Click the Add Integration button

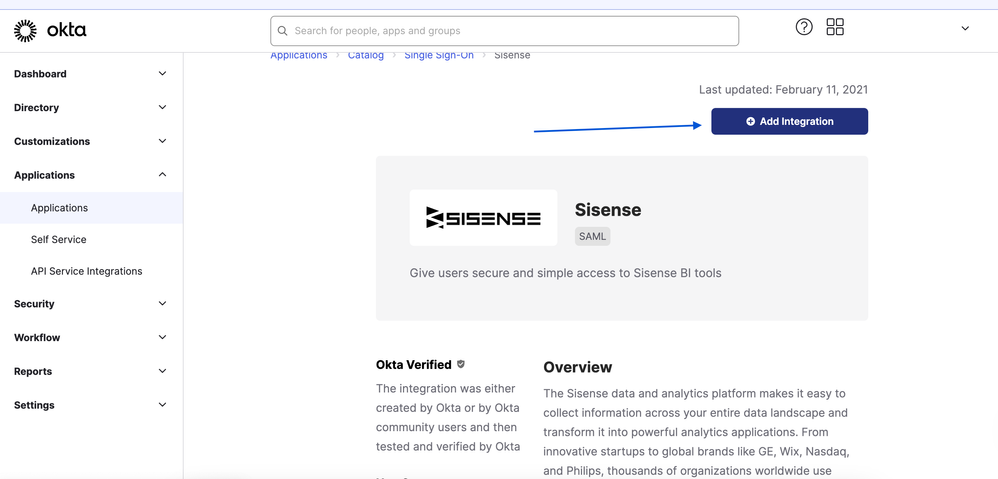(789, 122)
